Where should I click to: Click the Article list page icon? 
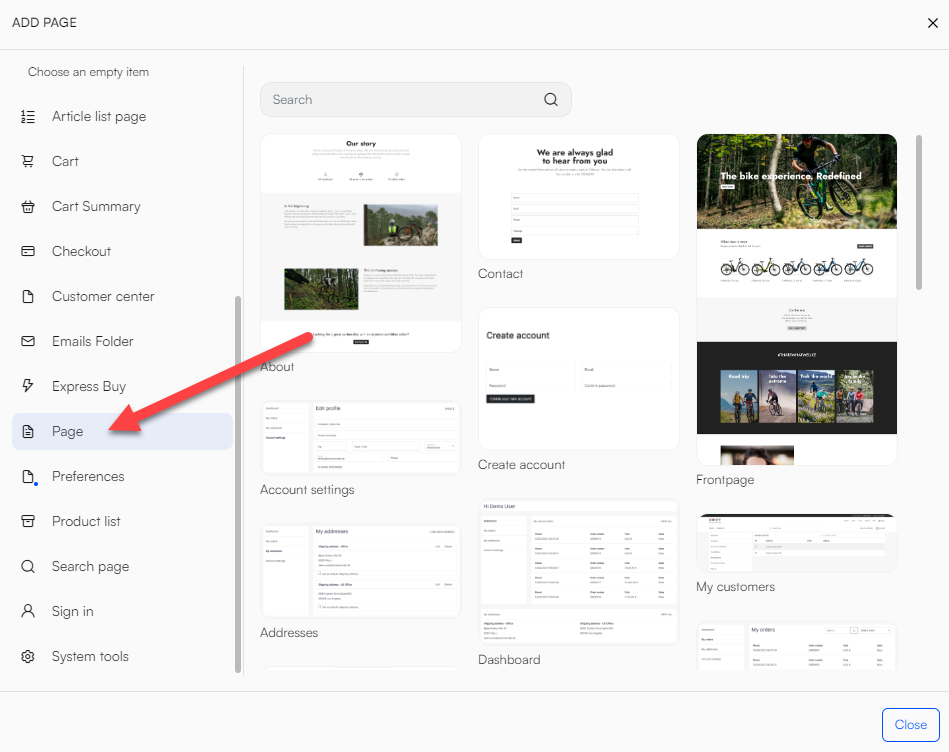pos(28,117)
